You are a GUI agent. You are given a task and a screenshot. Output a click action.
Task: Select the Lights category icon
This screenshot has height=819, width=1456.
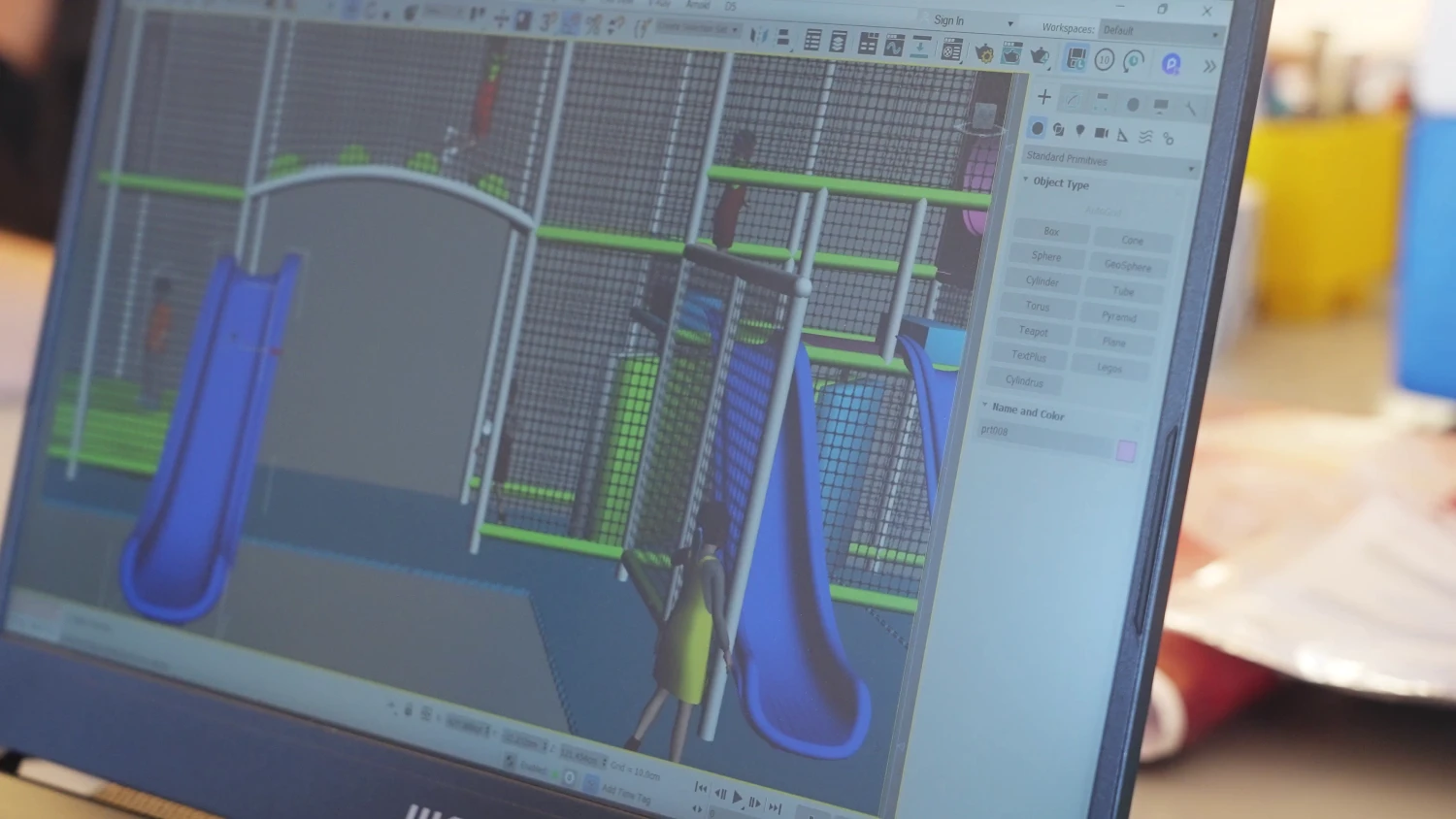(x=1080, y=131)
